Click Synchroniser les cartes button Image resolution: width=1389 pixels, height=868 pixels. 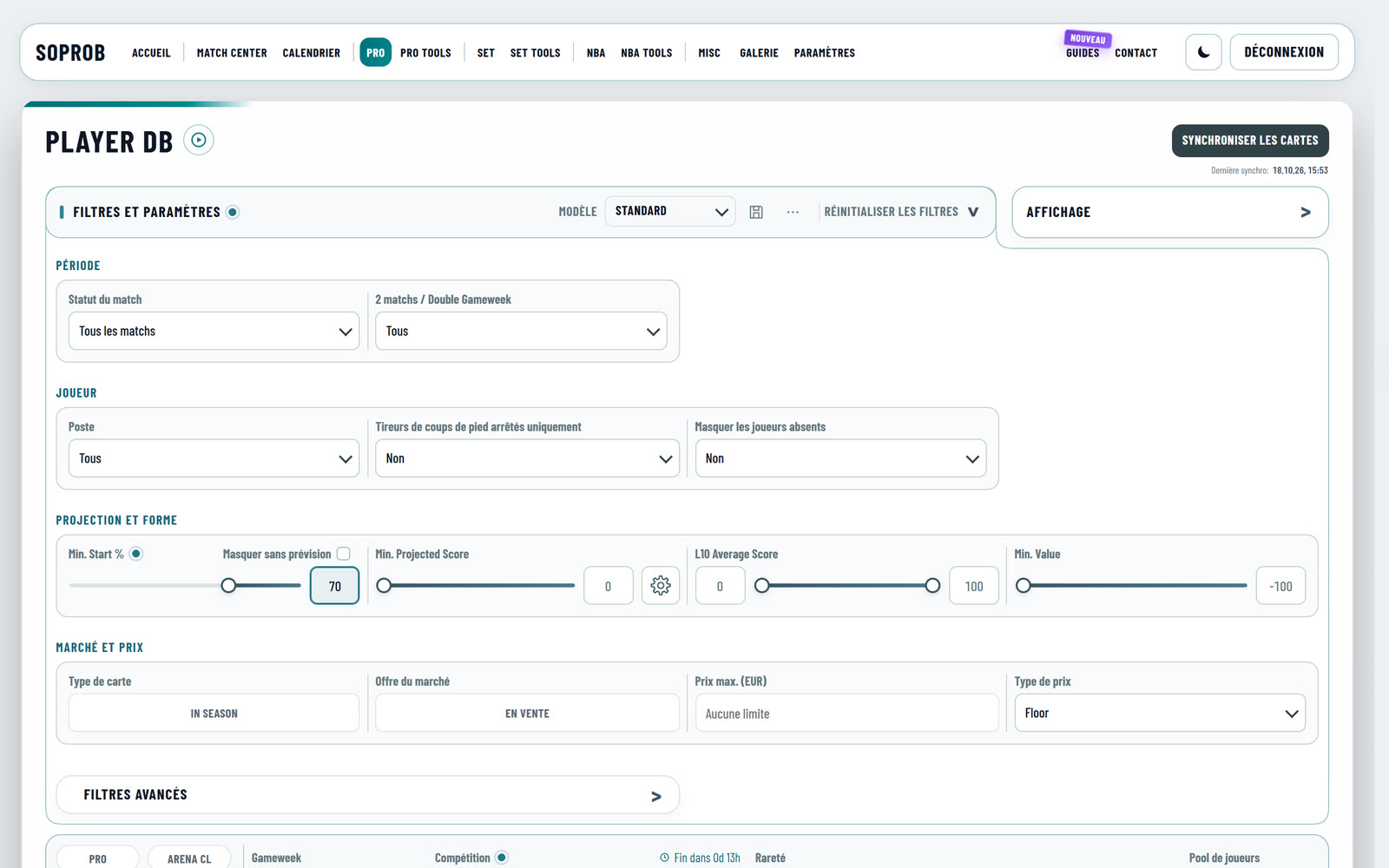pos(1250,141)
